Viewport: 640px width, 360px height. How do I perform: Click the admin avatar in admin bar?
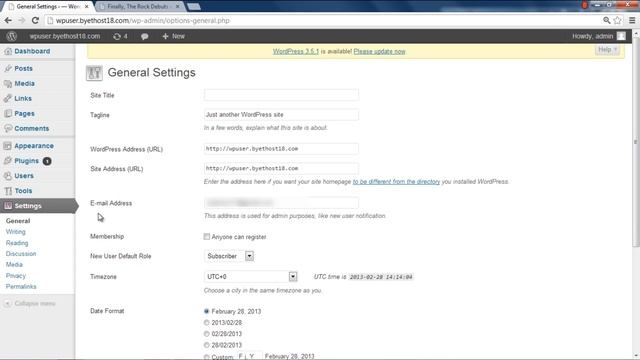(621, 36)
